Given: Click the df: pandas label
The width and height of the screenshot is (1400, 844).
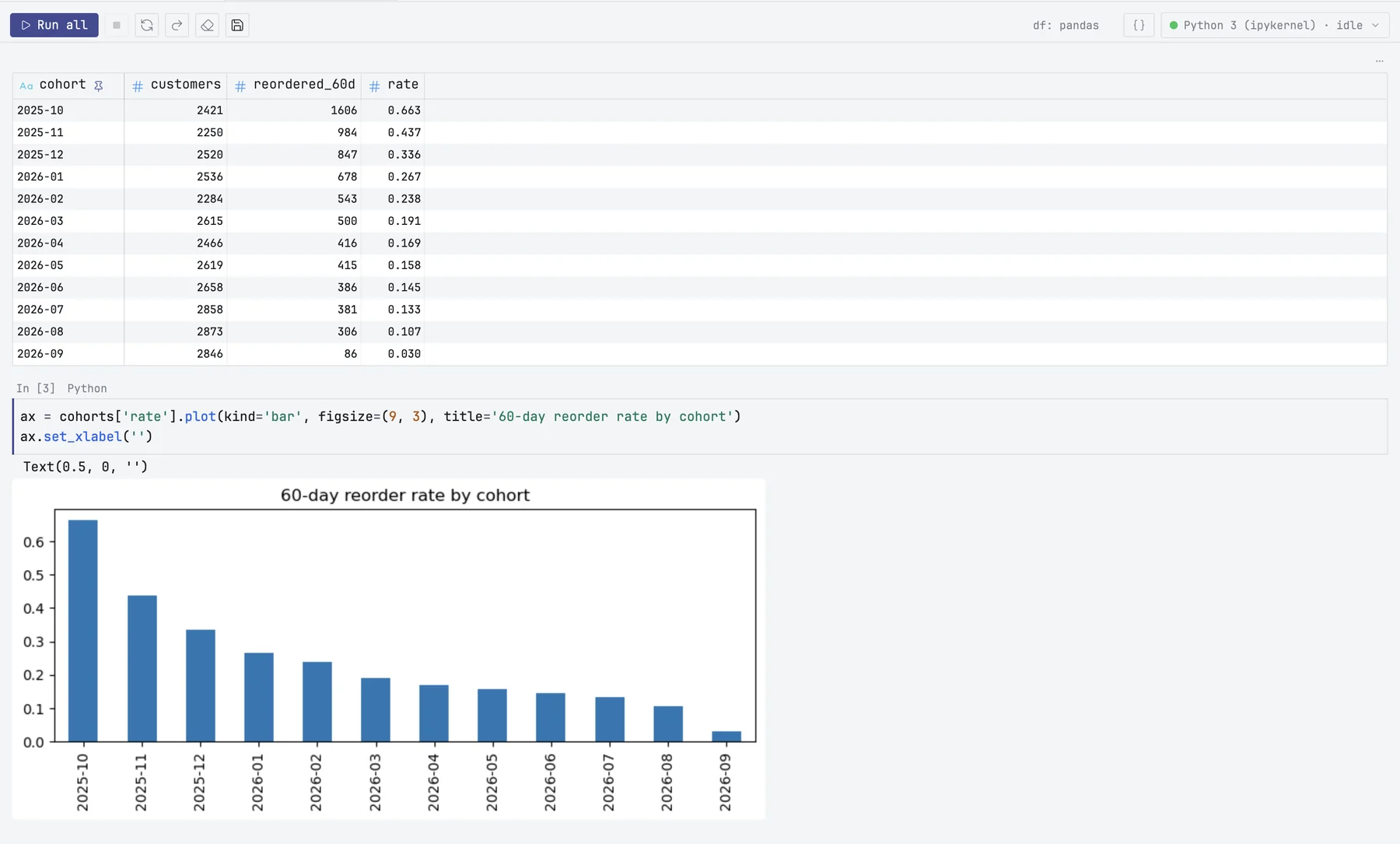Looking at the screenshot, I should click(x=1066, y=25).
